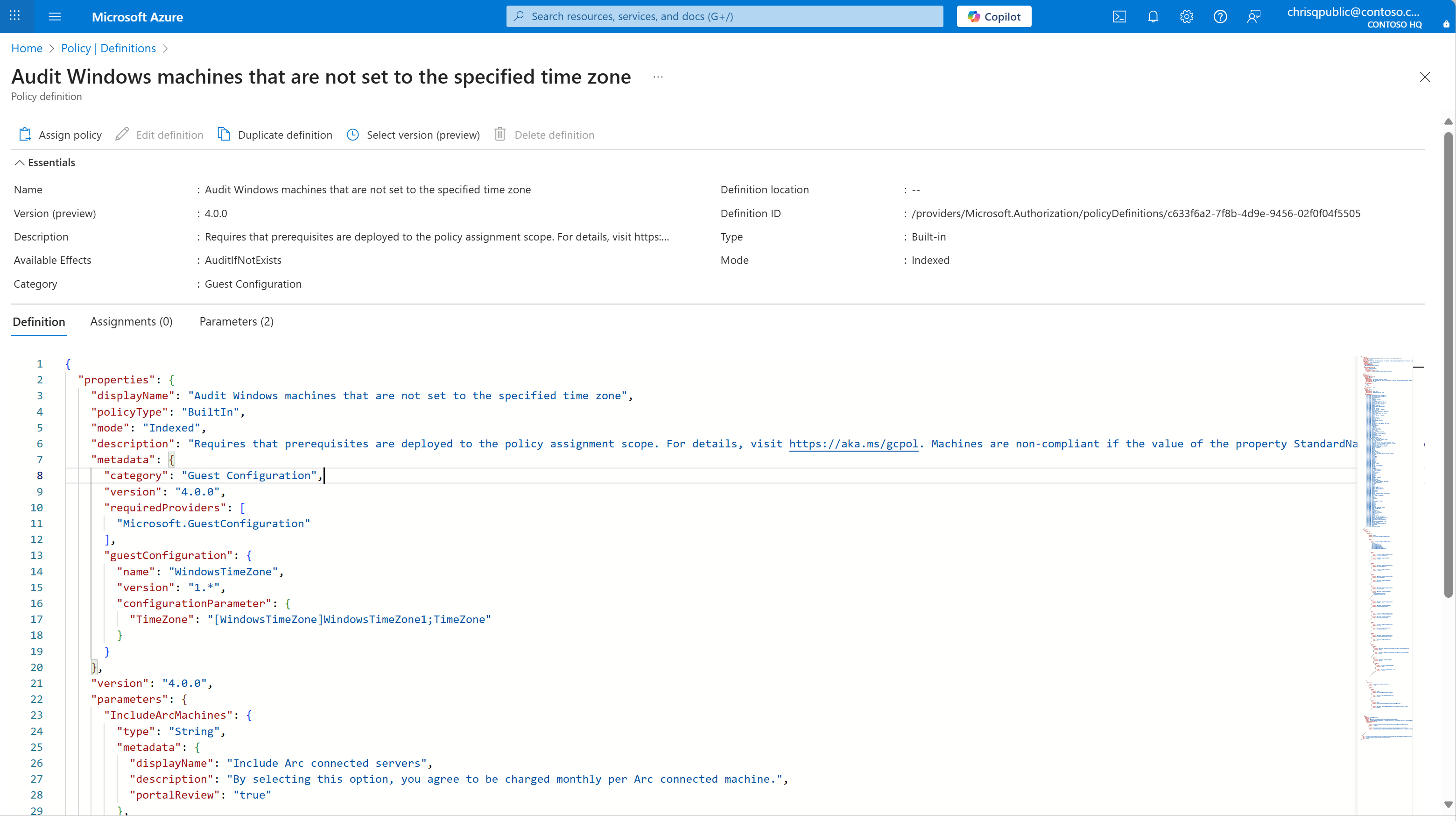Select Assign policy
Image resolution: width=1456 pixels, height=821 pixels.
coord(59,134)
